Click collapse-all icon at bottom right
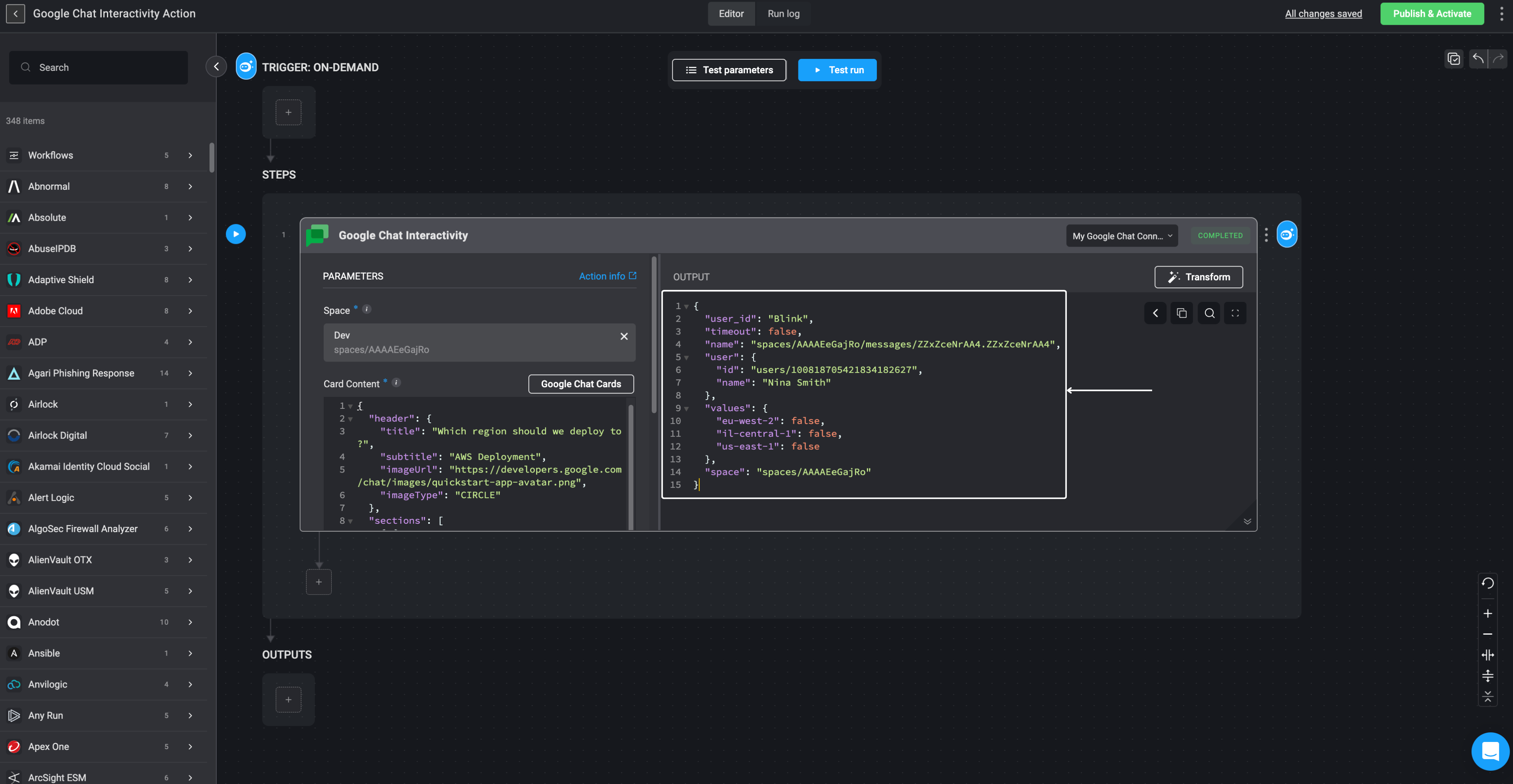1513x784 pixels. pyautogui.click(x=1488, y=696)
